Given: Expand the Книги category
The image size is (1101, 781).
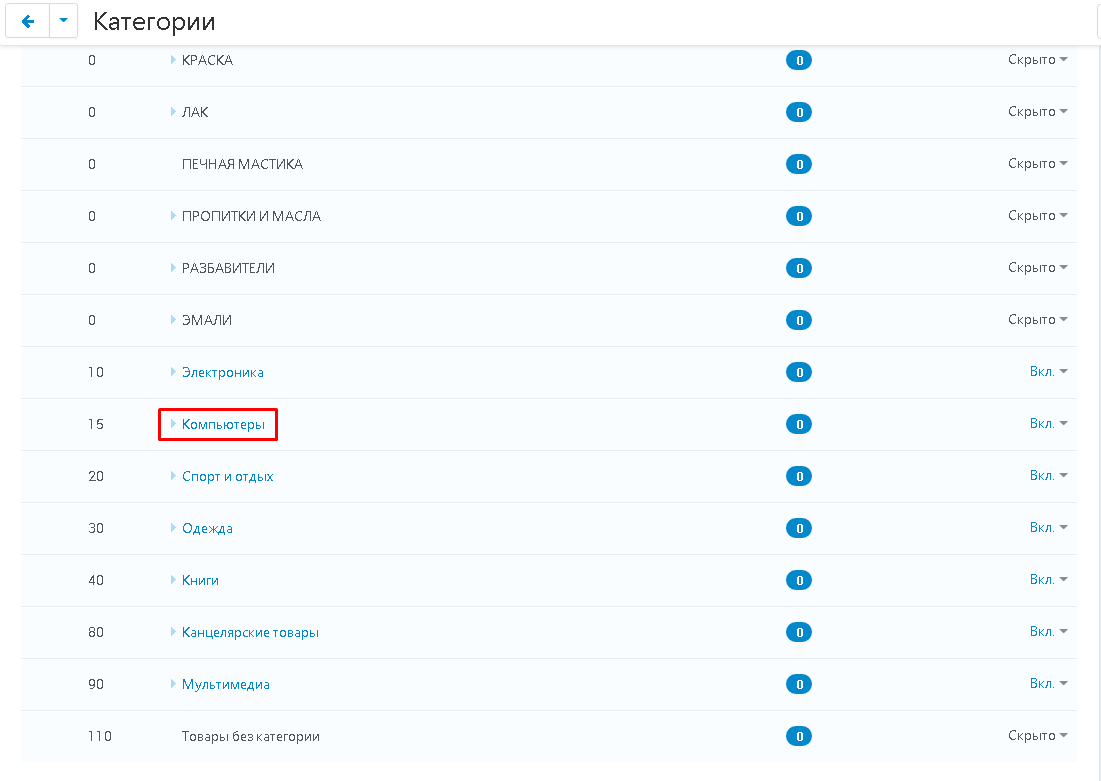Looking at the screenshot, I should (x=173, y=579).
